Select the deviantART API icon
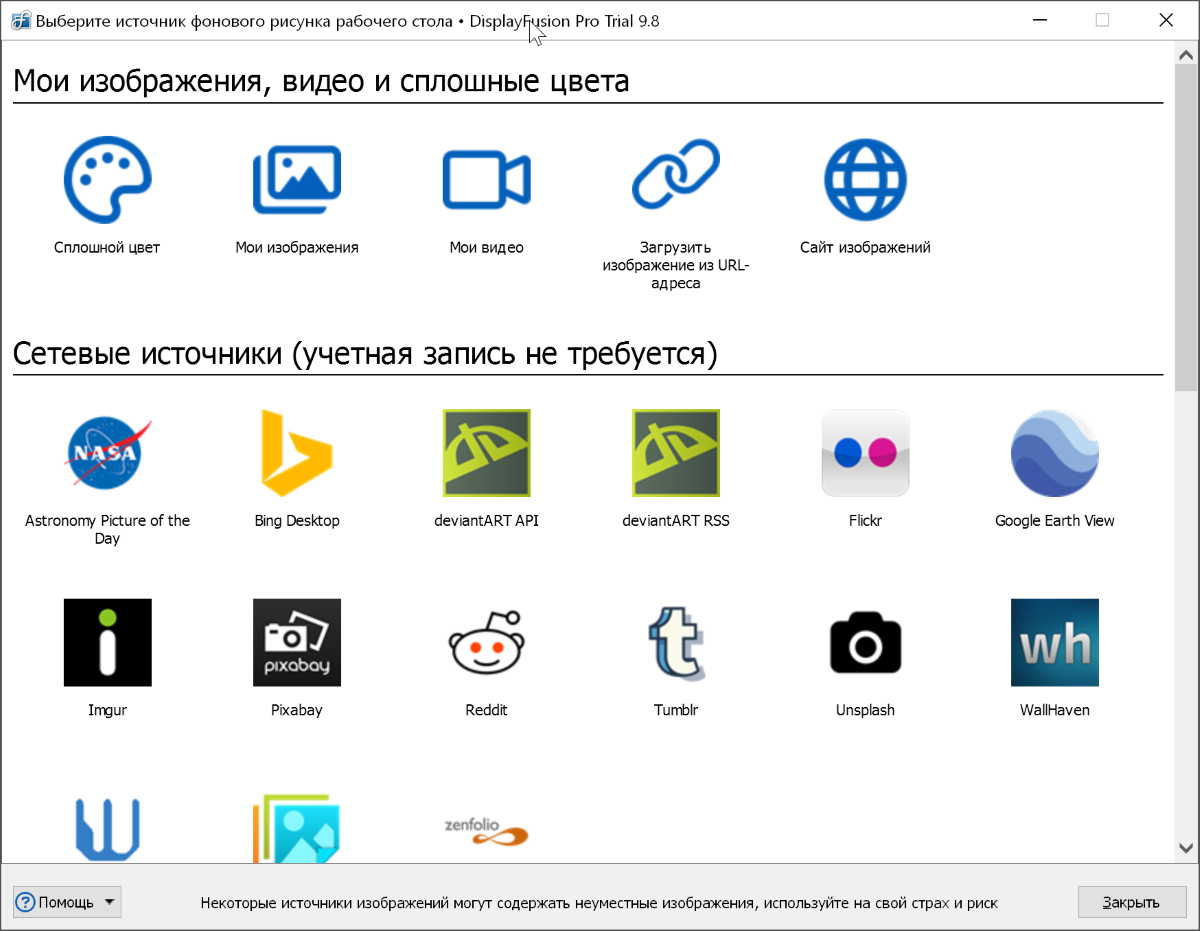 [487, 453]
